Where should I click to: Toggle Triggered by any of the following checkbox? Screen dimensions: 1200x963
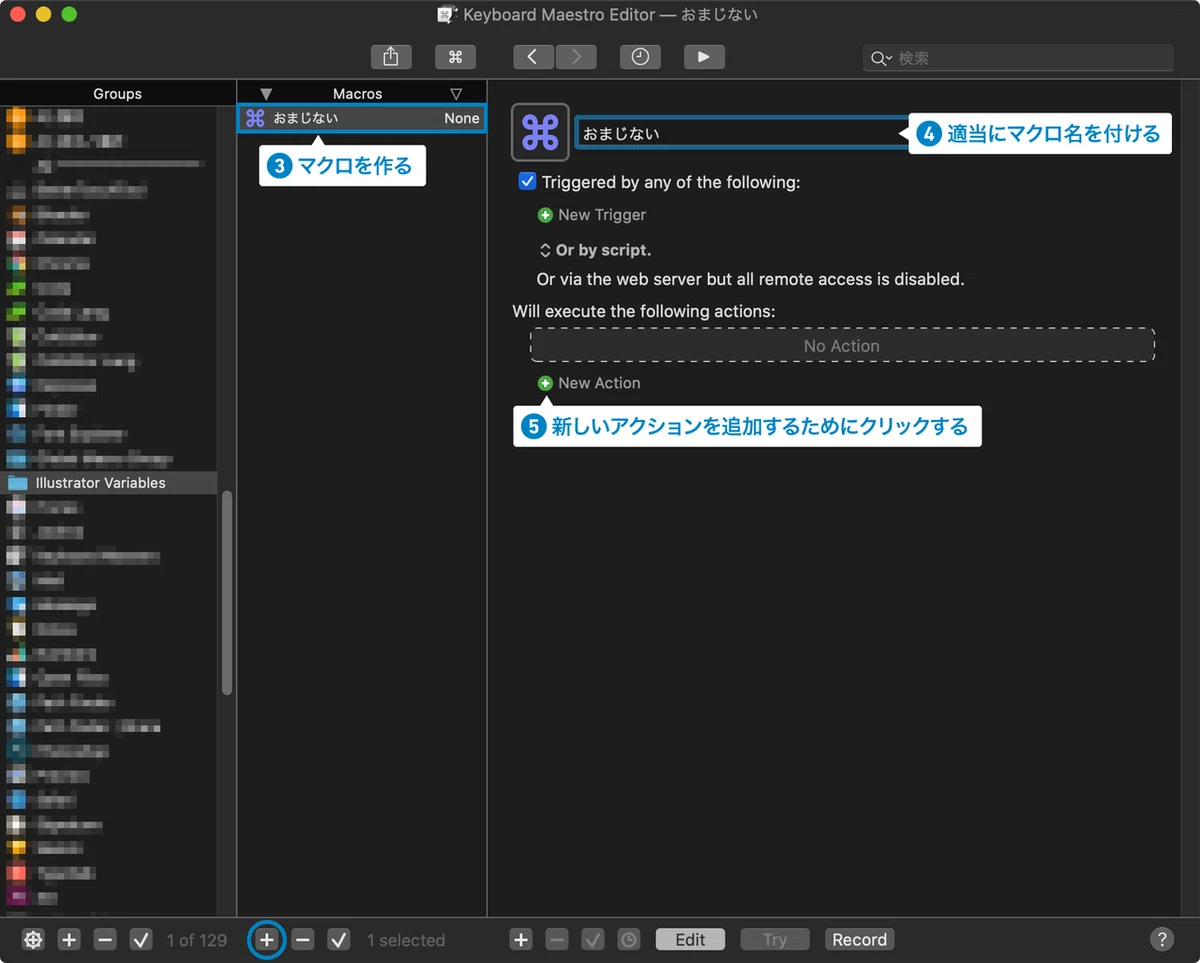527,182
